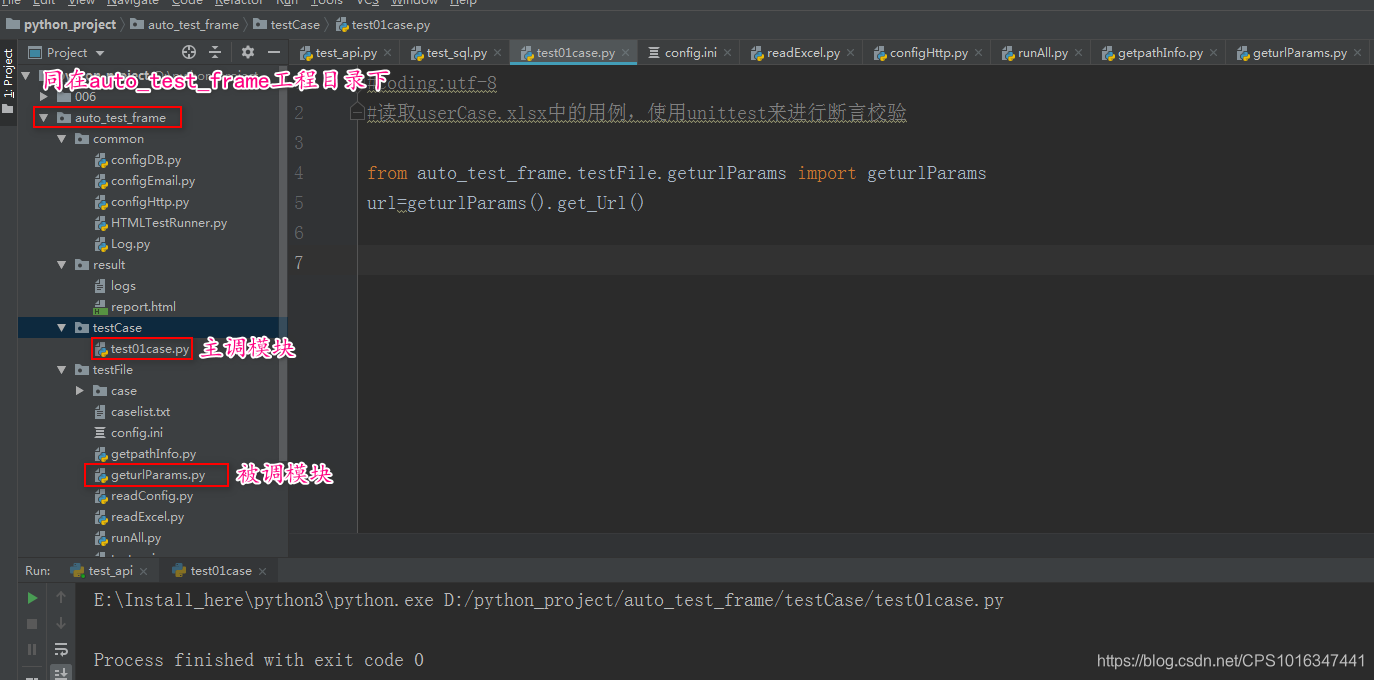
Task: Select test01case.py in project tree
Action: [150, 349]
